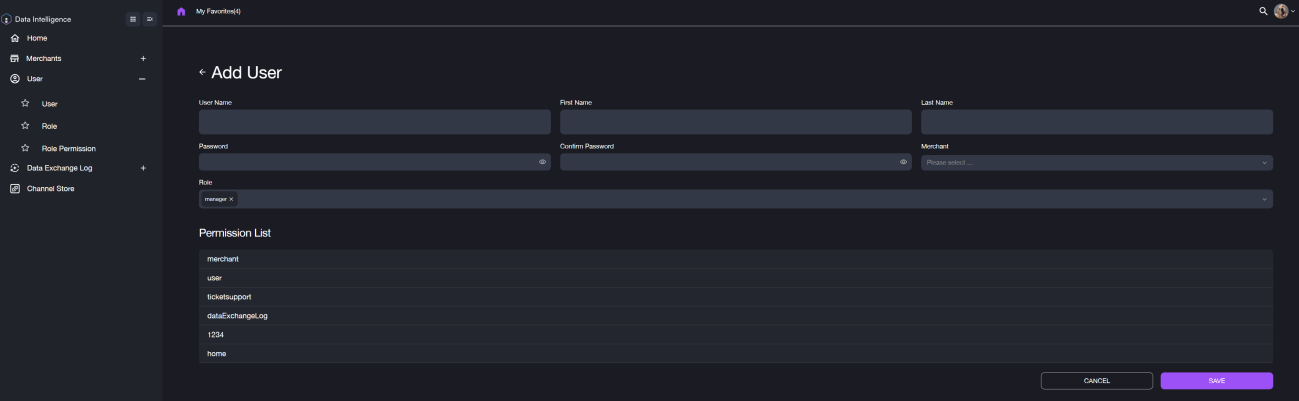The height and width of the screenshot is (401, 1299).
Task: Click the SAVE button
Action: pyautogui.click(x=1216, y=381)
